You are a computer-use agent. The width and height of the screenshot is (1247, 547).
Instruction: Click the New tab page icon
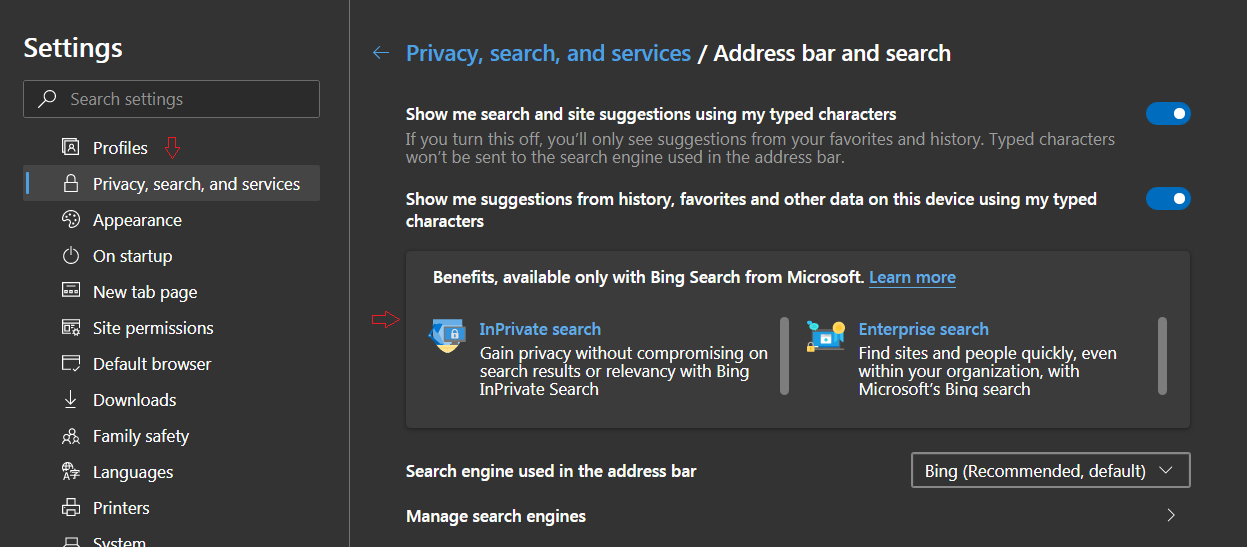(70, 291)
